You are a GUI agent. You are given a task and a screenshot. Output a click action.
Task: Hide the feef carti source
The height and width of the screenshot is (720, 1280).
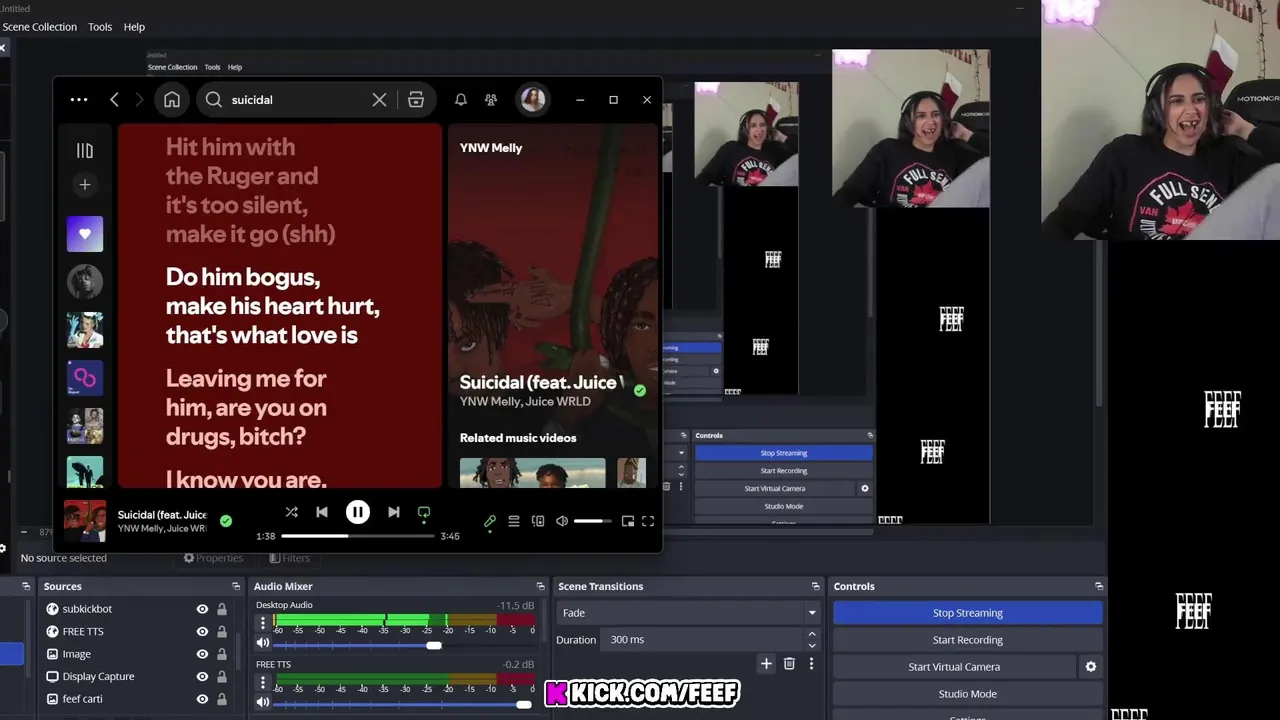(202, 699)
